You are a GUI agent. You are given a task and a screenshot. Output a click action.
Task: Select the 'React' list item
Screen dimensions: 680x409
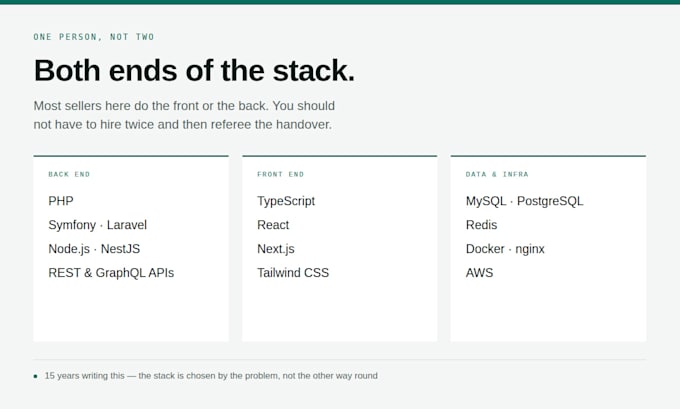coord(273,225)
